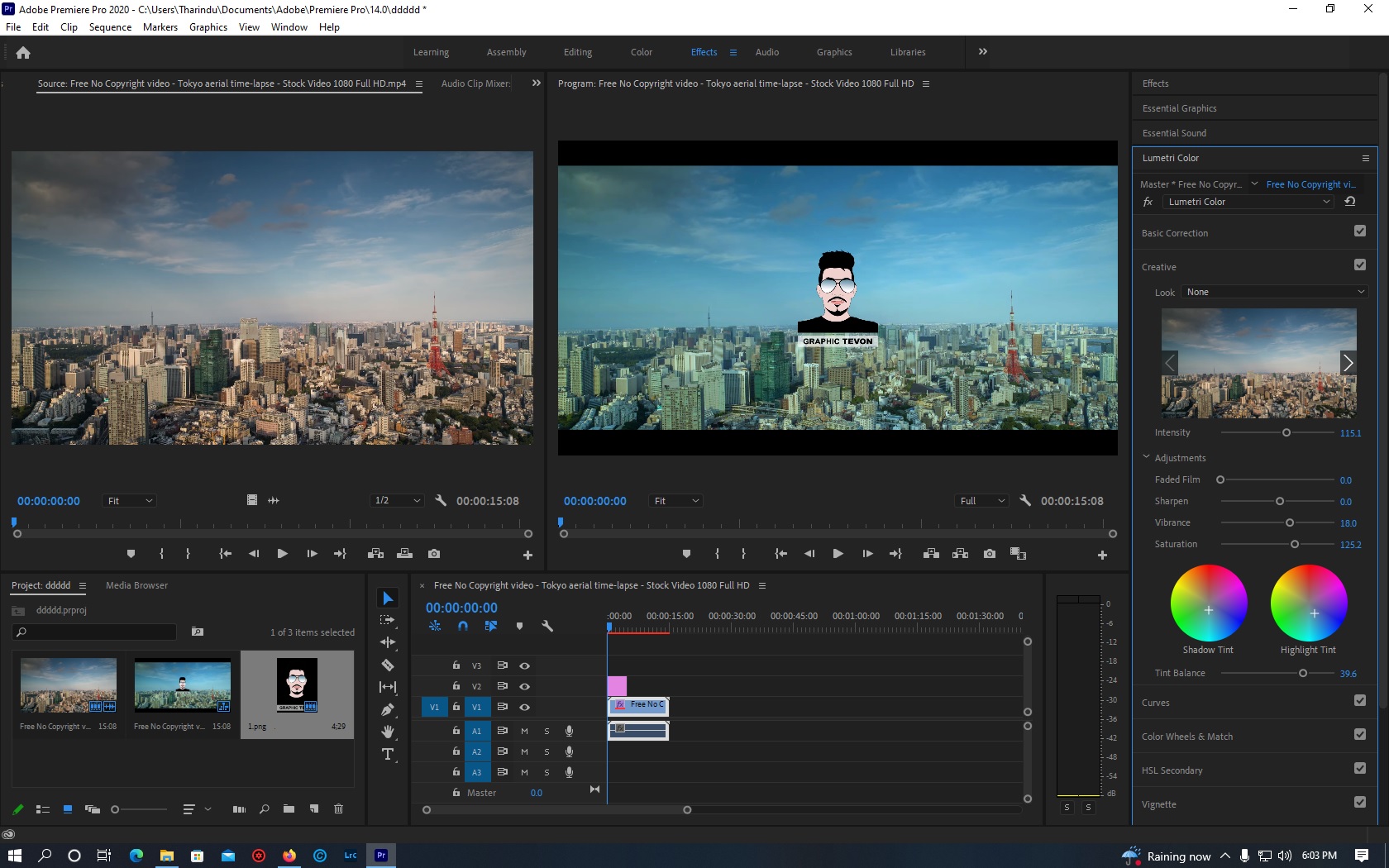Collapse the Adjustments section in Lumetri Color
Viewport: 1389px width, 868px height.
1147,456
